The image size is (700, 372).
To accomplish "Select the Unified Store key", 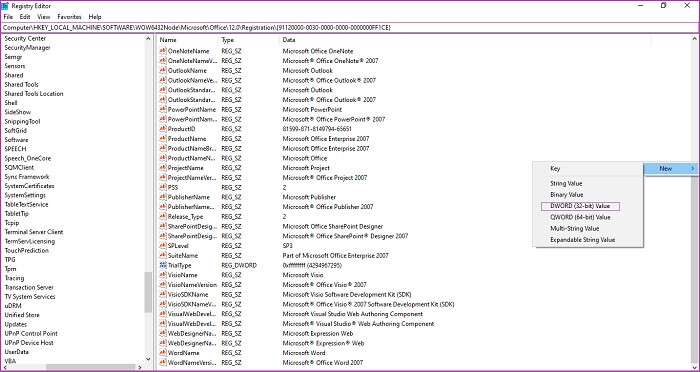I will click(x=22, y=315).
